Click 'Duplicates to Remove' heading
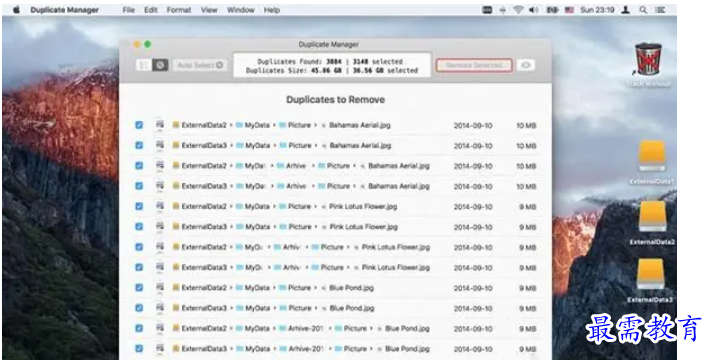 pyautogui.click(x=336, y=100)
